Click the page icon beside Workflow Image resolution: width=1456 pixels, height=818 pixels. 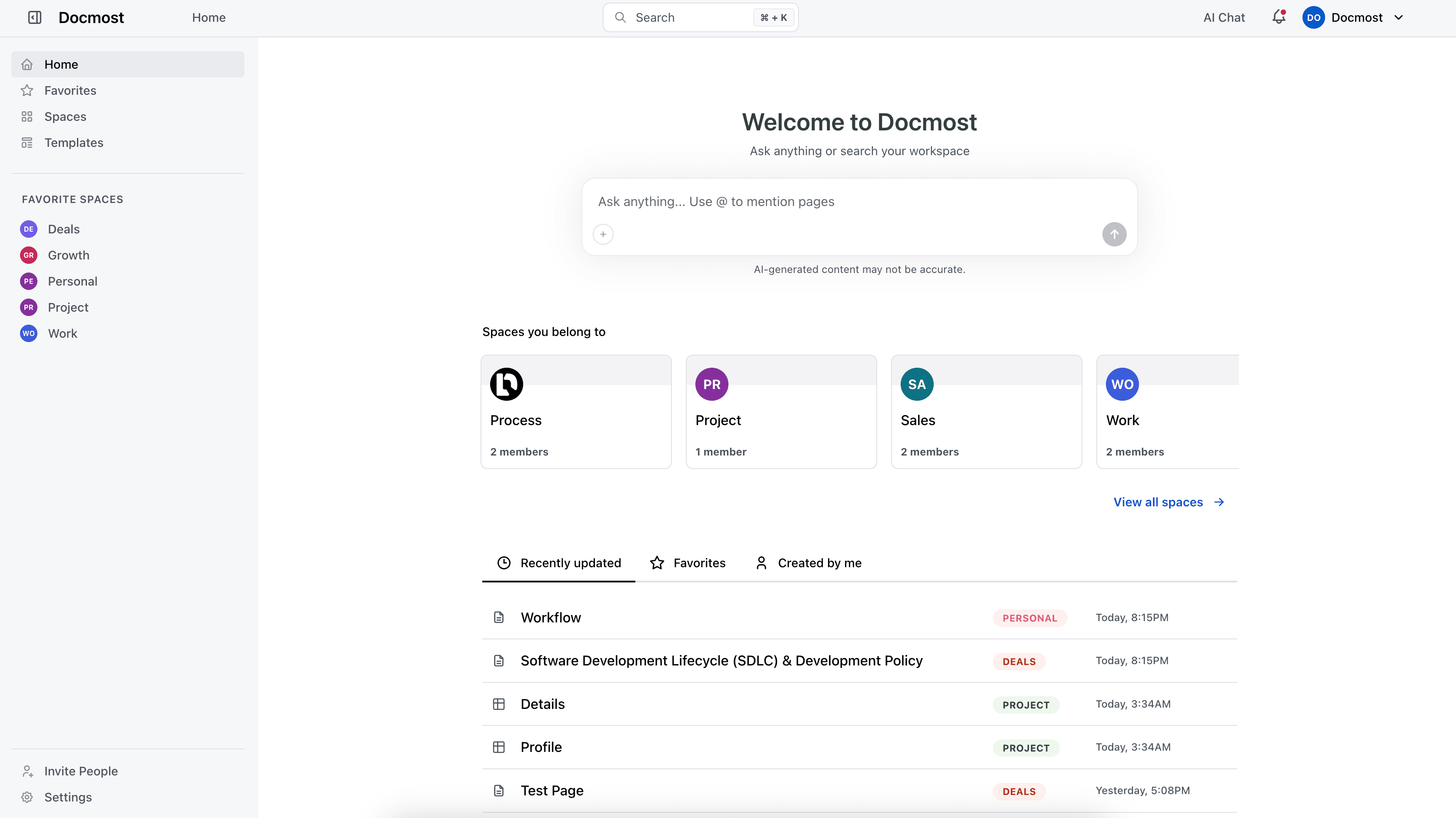(x=498, y=618)
